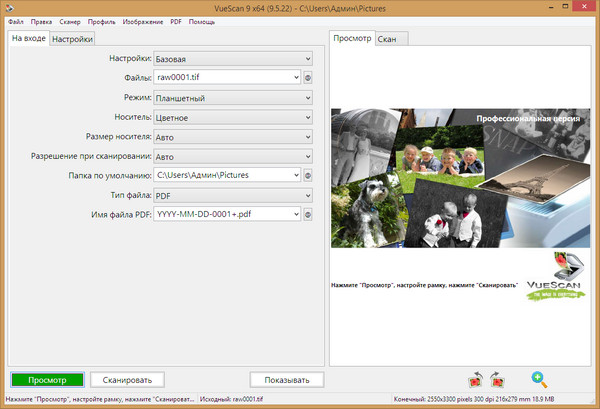Screen dimensions: 600x409
Task: Open the Тип файла dropdown showing PDF
Action: (233, 196)
